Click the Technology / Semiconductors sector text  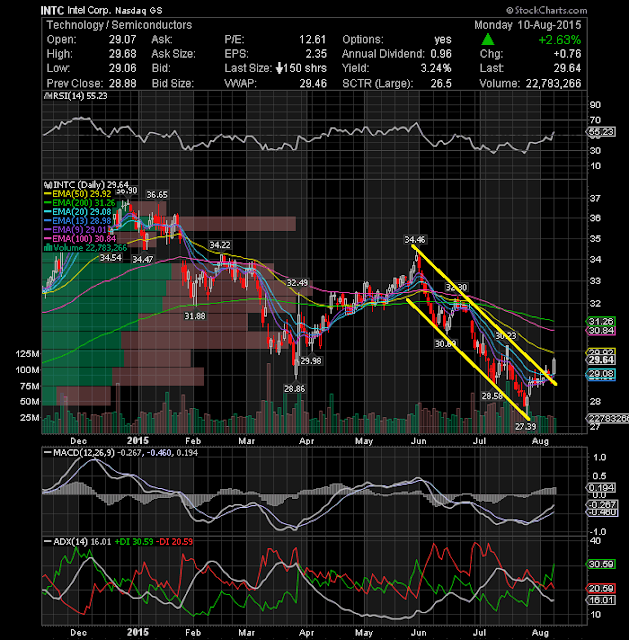pyautogui.click(x=119, y=25)
